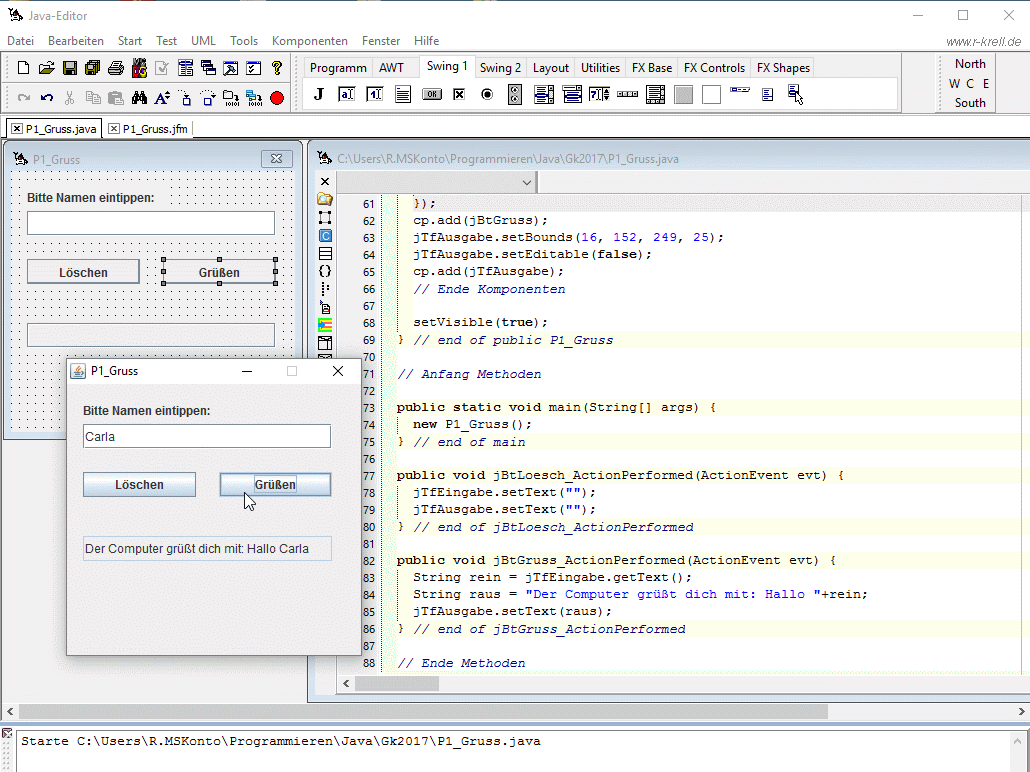Open the UML menu

point(203,41)
